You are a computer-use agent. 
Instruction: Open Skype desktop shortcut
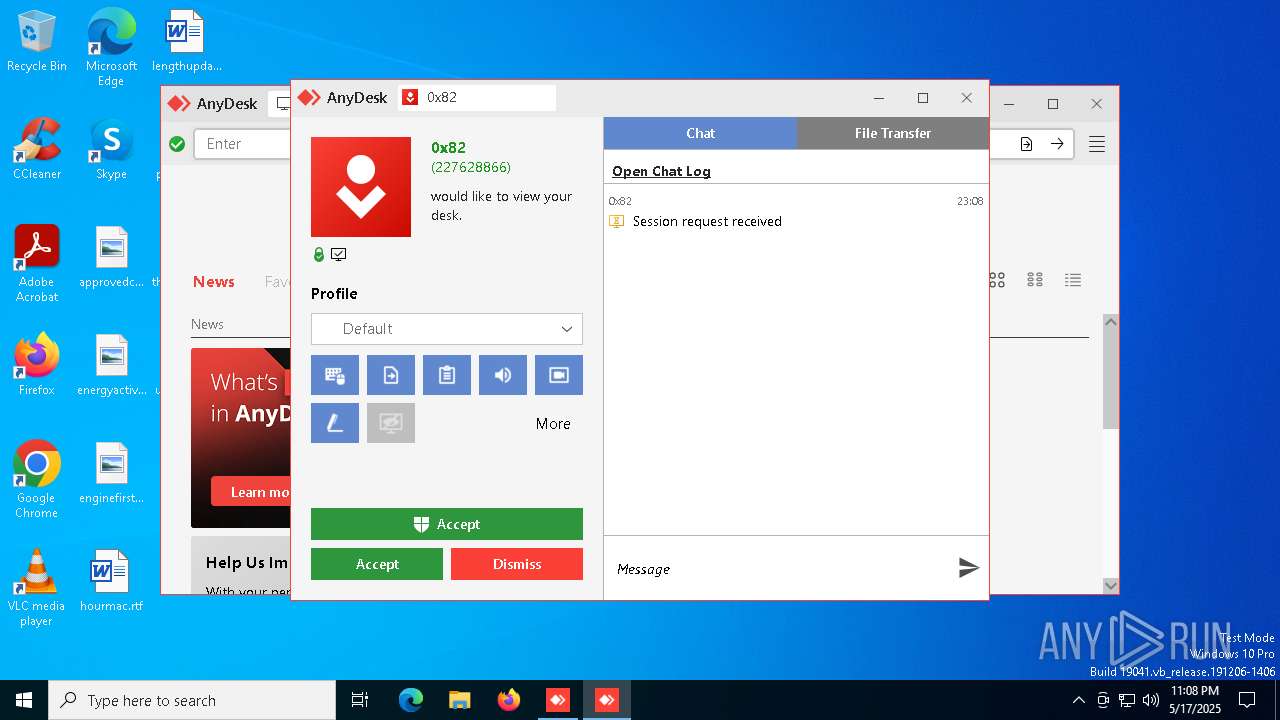tap(111, 150)
